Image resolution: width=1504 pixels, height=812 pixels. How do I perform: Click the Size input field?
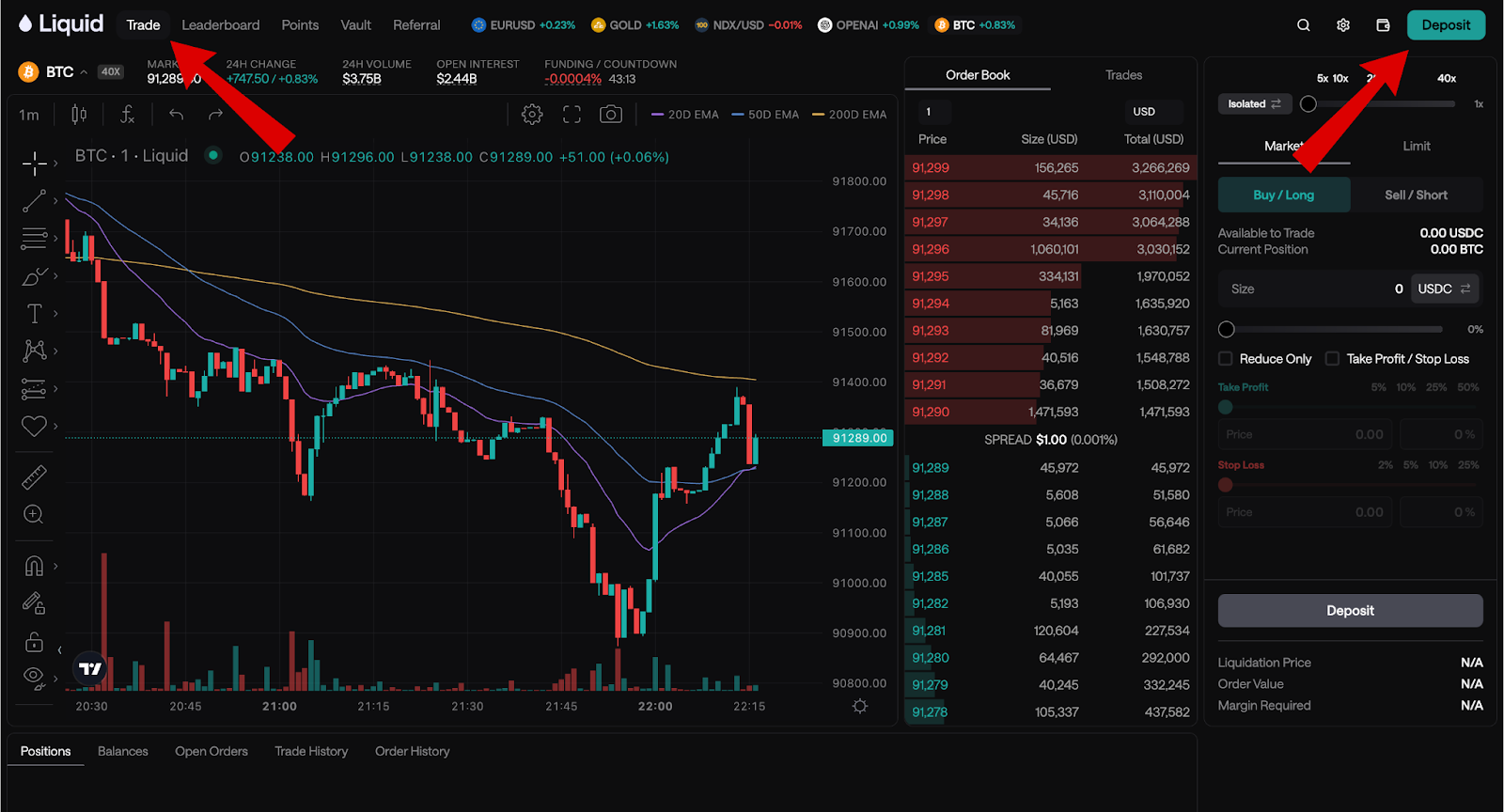[1312, 289]
